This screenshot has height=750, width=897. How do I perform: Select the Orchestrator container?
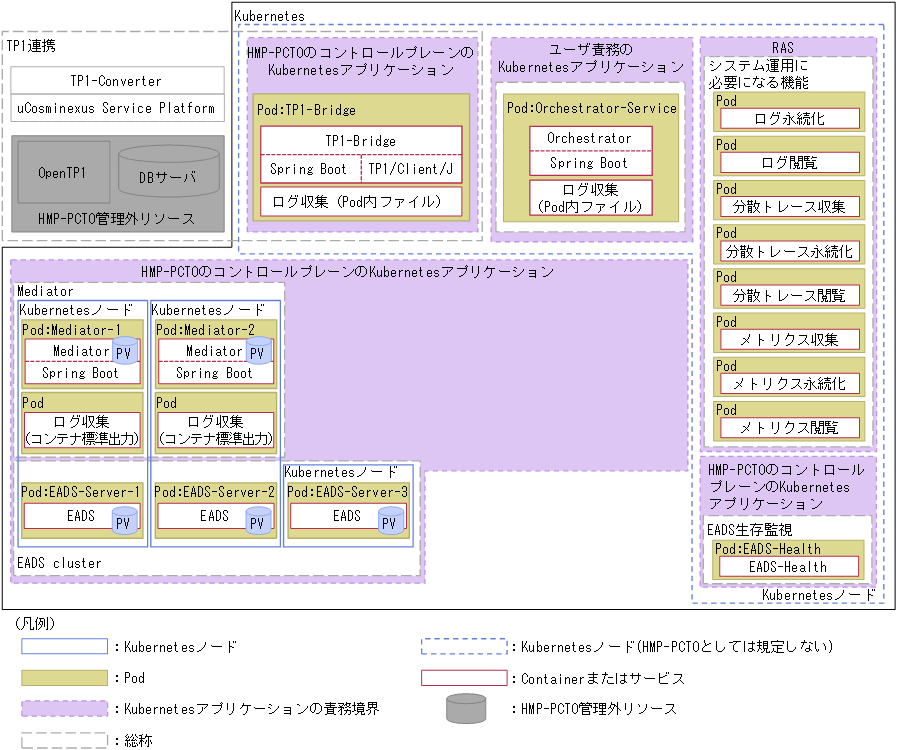(x=590, y=138)
